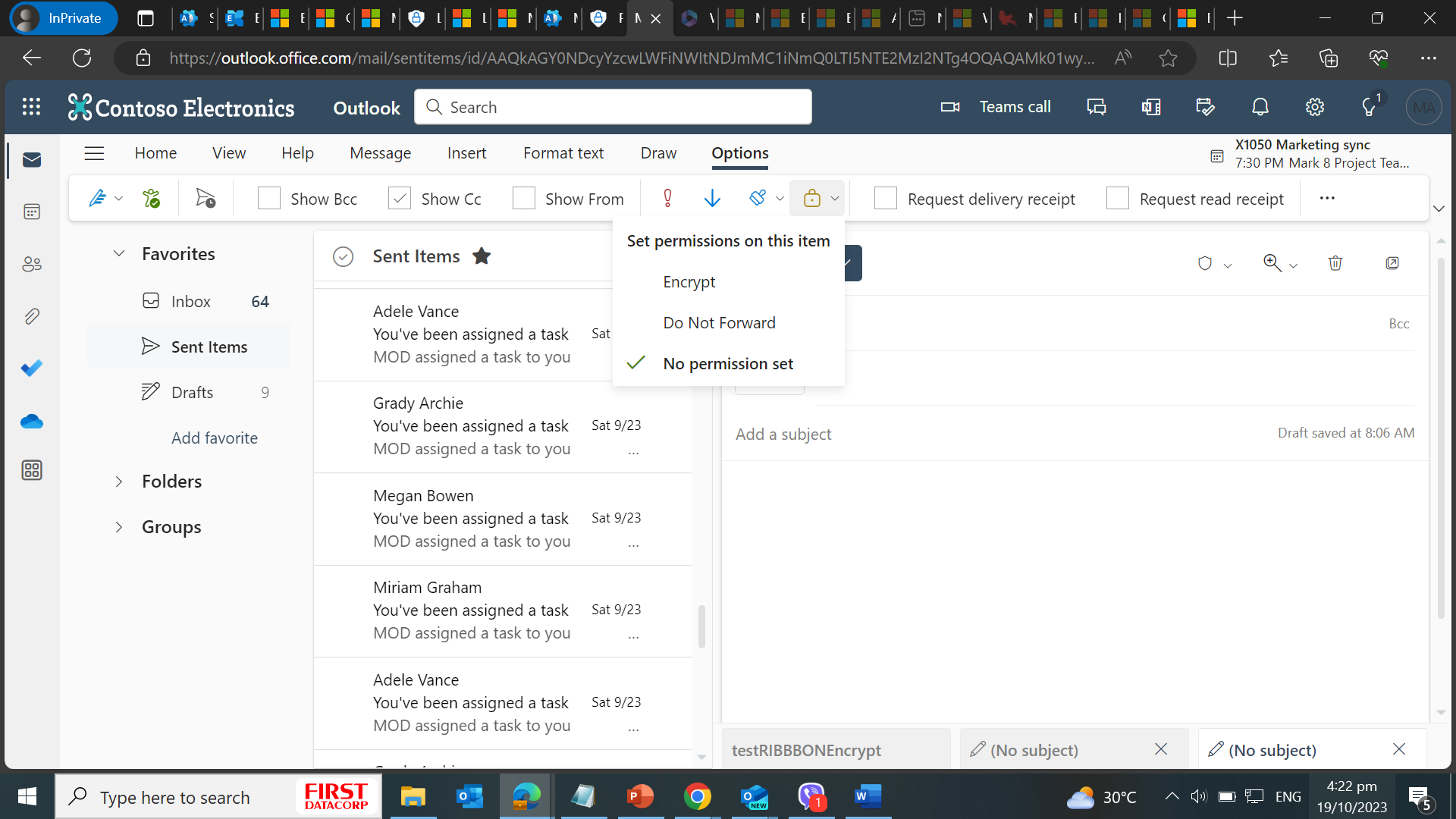This screenshot has height=819, width=1456.
Task: Open the notifications bell
Action: click(1260, 107)
